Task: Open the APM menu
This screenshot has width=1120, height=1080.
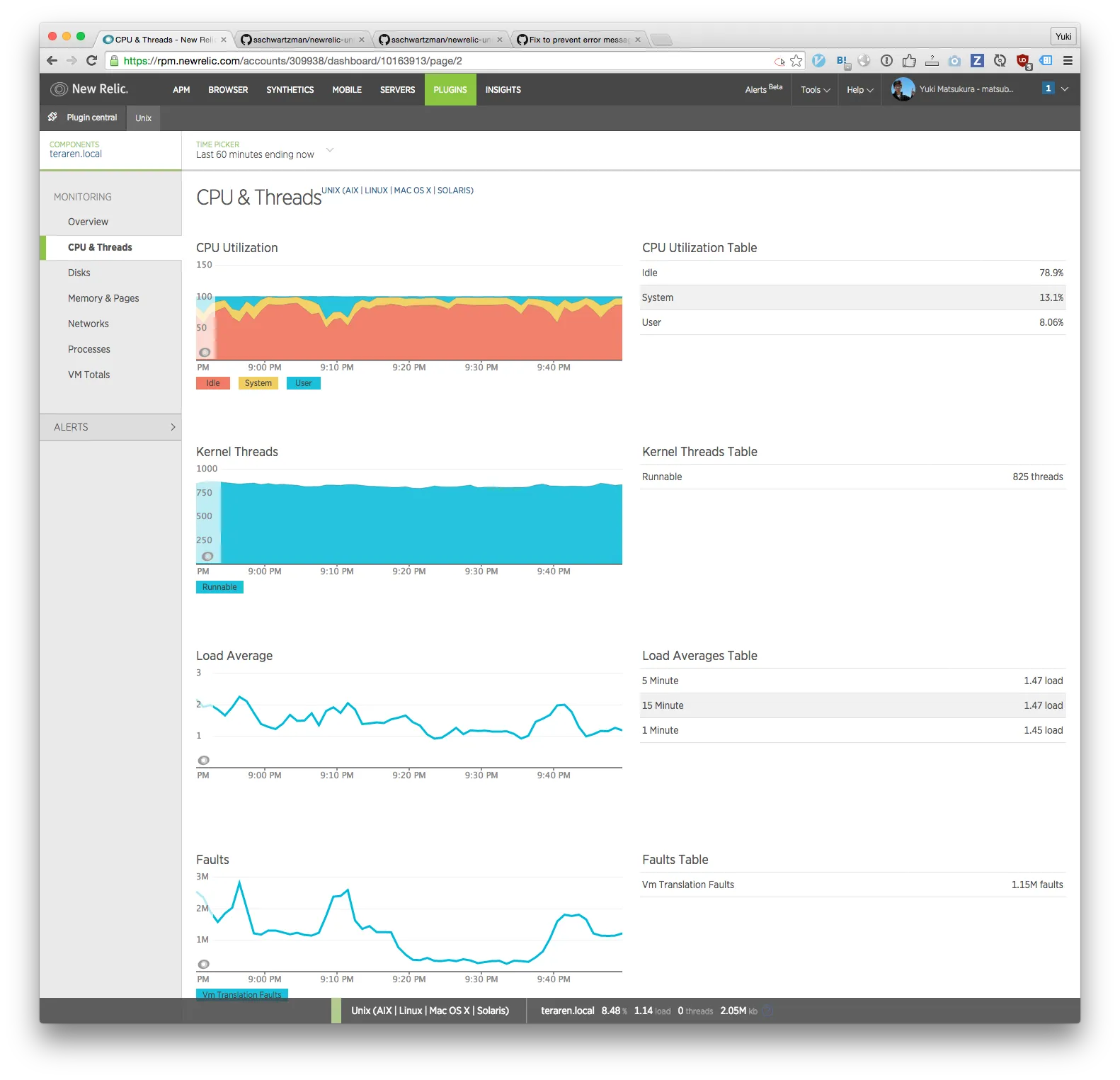Action: point(181,90)
